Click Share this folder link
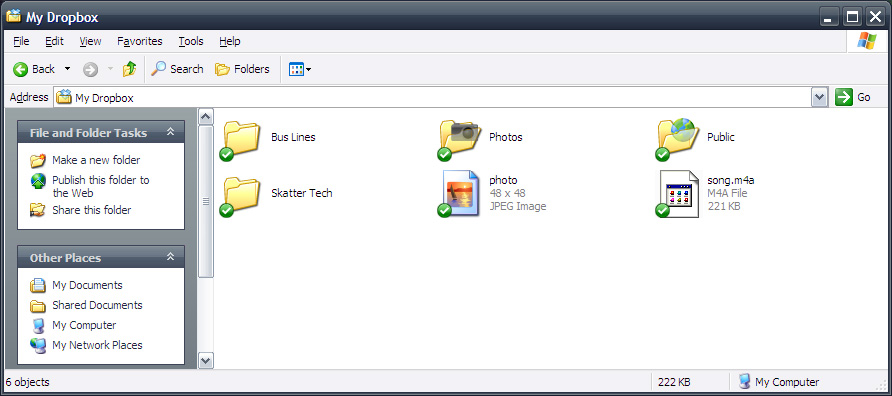Image resolution: width=892 pixels, height=396 pixels. click(92, 210)
